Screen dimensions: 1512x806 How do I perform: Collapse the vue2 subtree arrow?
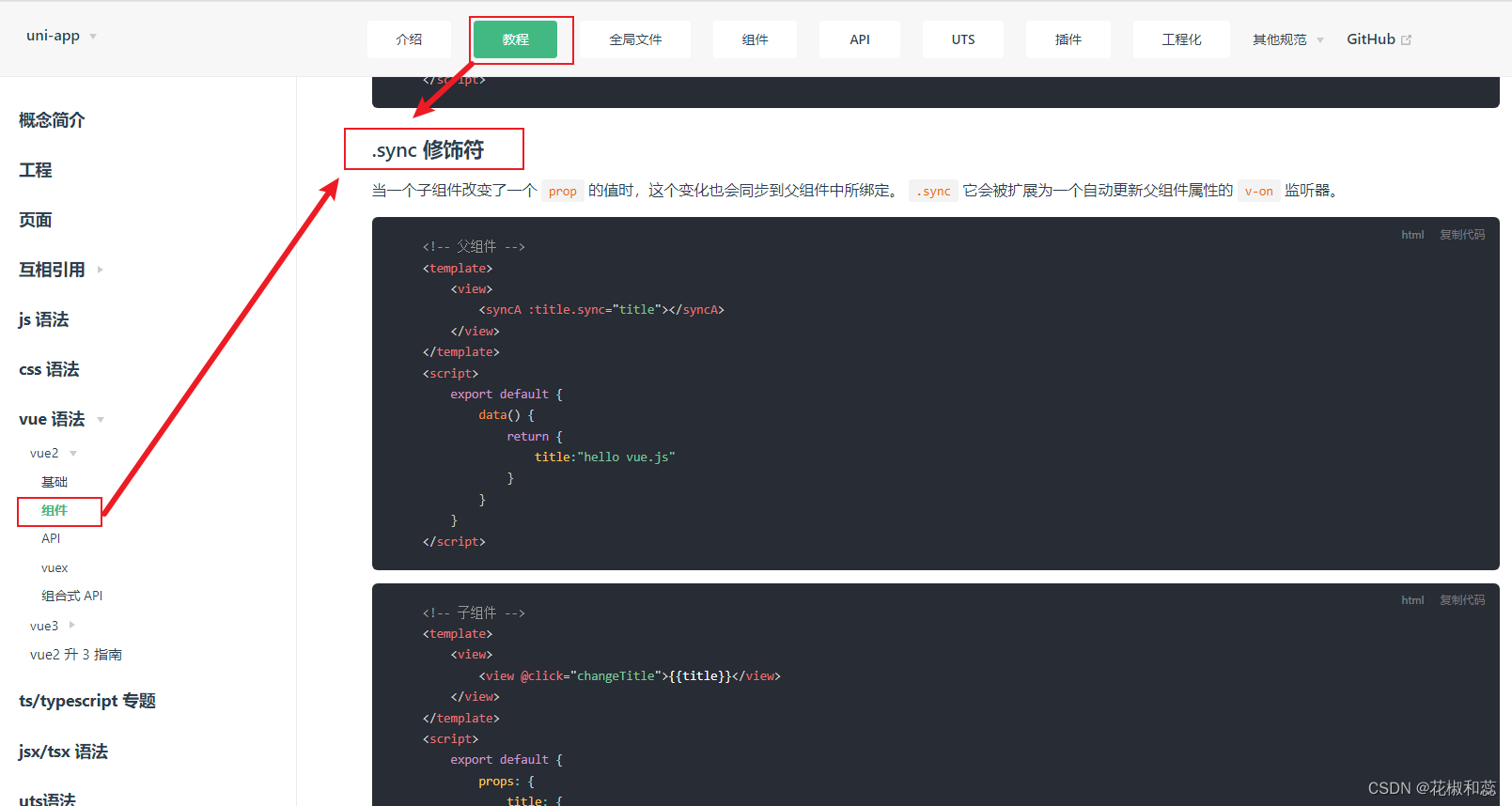73,454
